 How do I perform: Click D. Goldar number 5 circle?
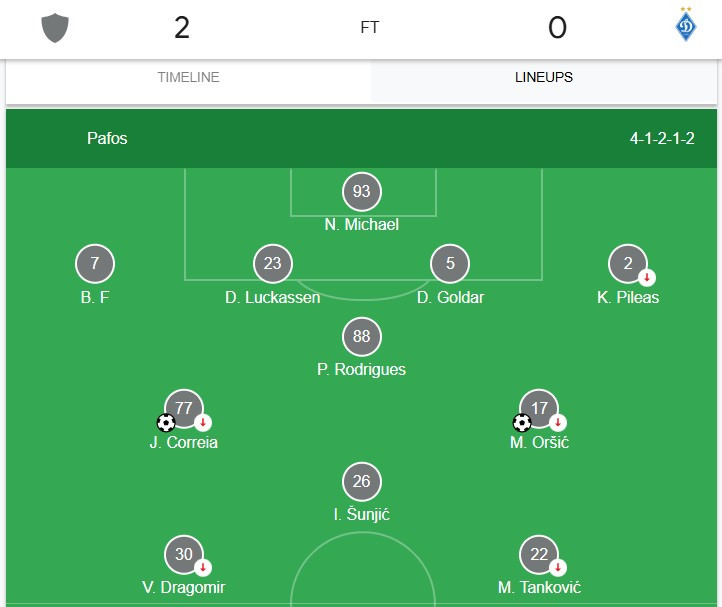450,264
